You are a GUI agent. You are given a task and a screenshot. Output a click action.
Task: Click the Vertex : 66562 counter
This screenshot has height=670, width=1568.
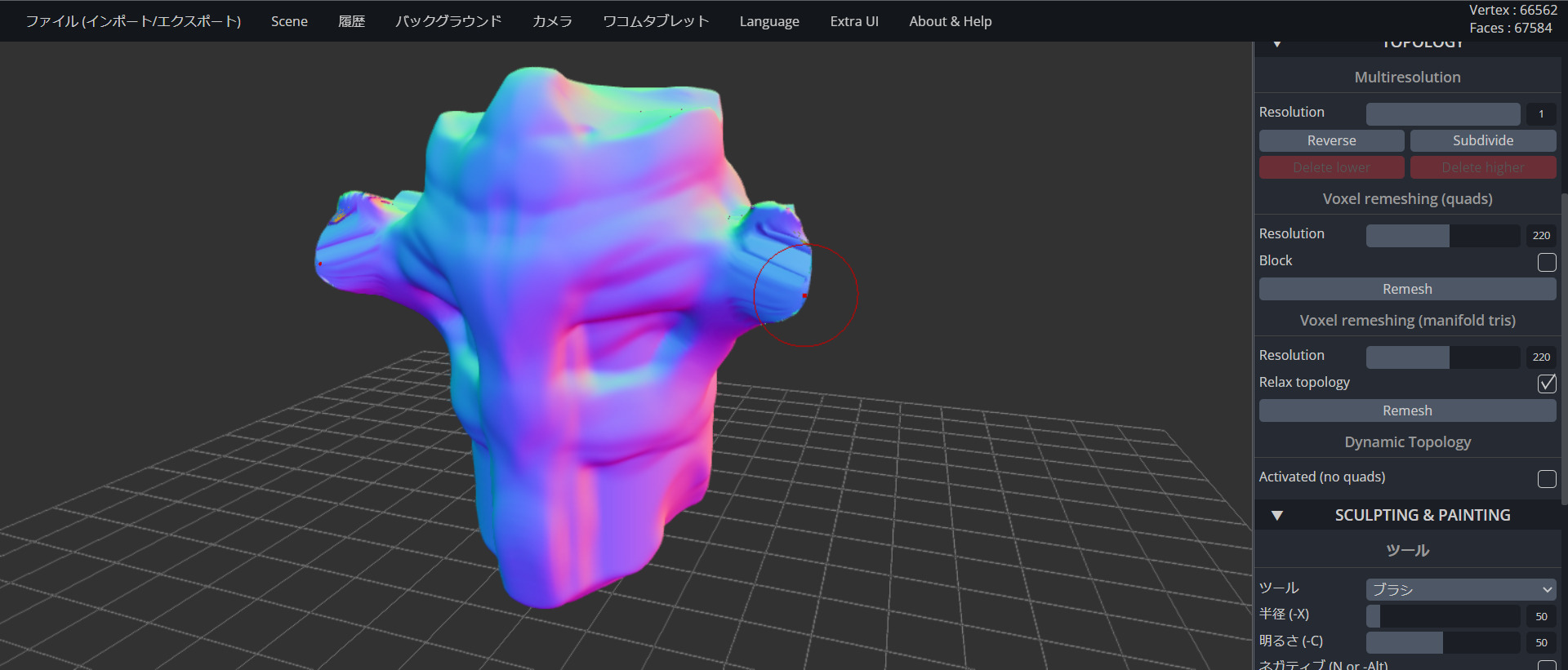point(1513,10)
